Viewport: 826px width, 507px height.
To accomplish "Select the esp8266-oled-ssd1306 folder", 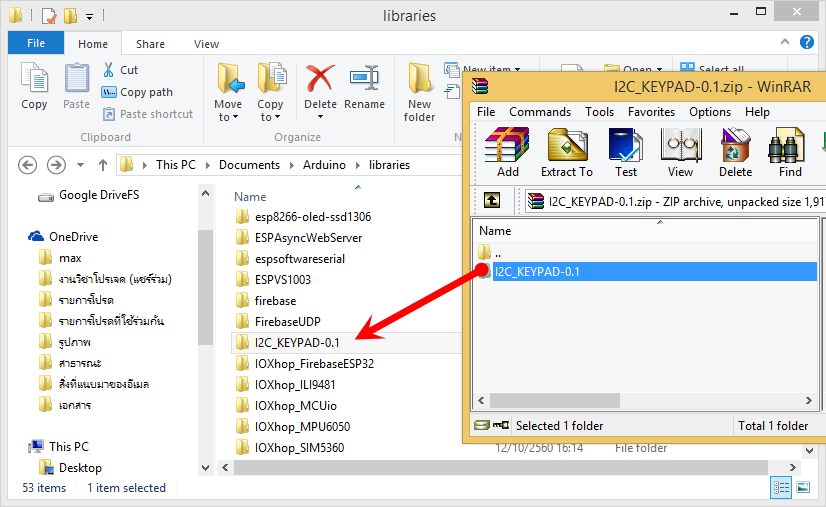I will coord(313,217).
